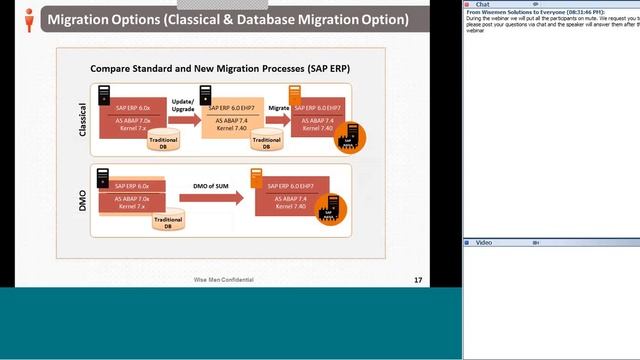
Task: Select the Video panel title
Action: [484, 243]
